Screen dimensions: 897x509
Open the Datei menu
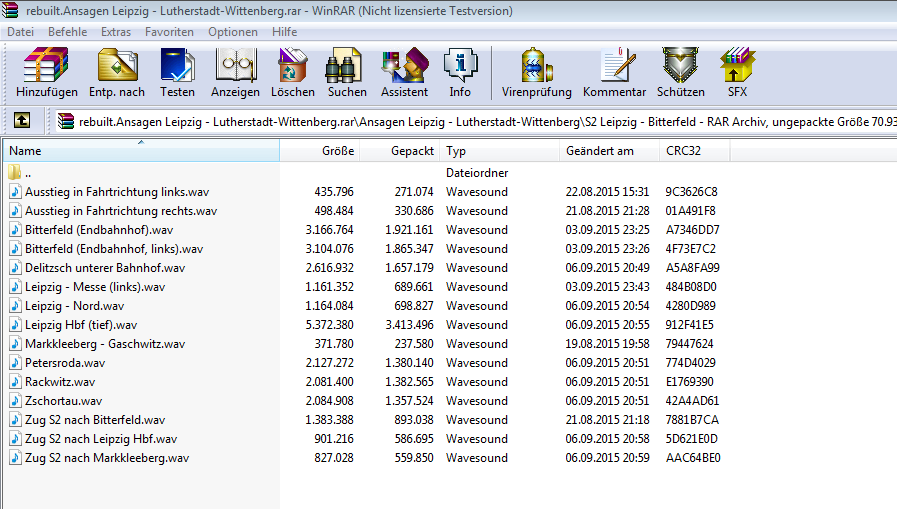[x=21, y=32]
